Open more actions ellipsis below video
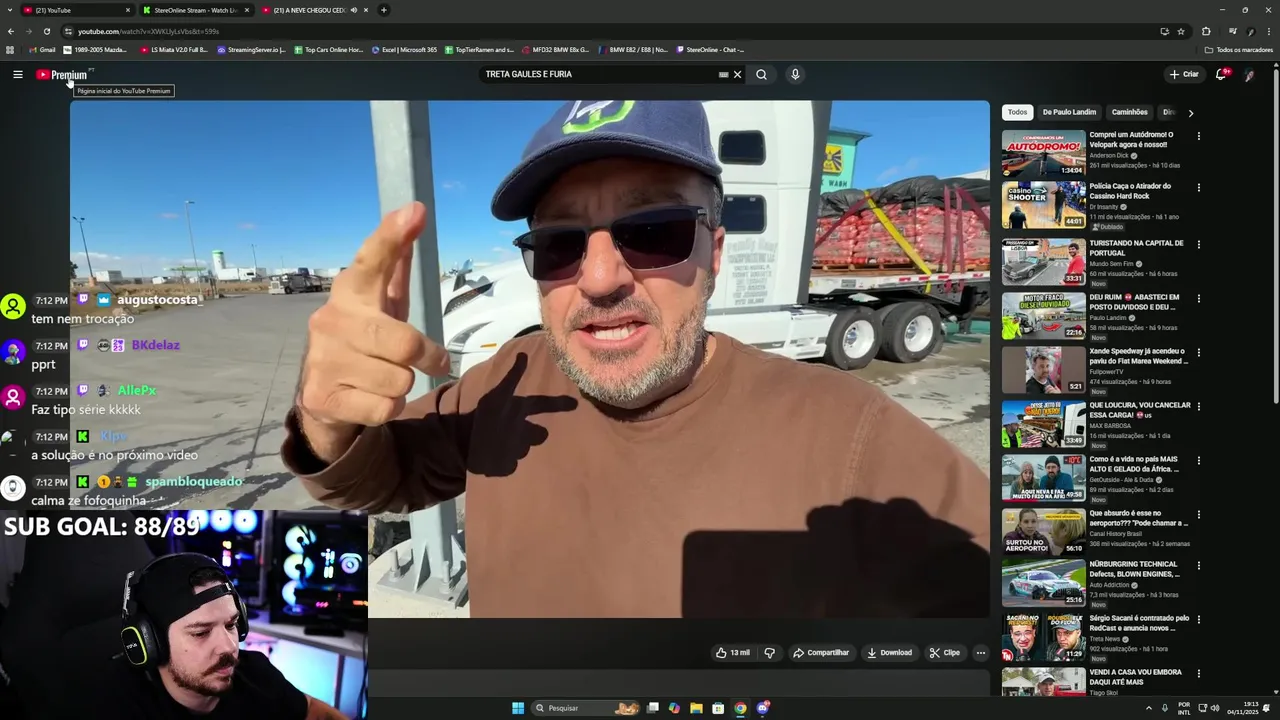Image resolution: width=1280 pixels, height=720 pixels. 981,653
